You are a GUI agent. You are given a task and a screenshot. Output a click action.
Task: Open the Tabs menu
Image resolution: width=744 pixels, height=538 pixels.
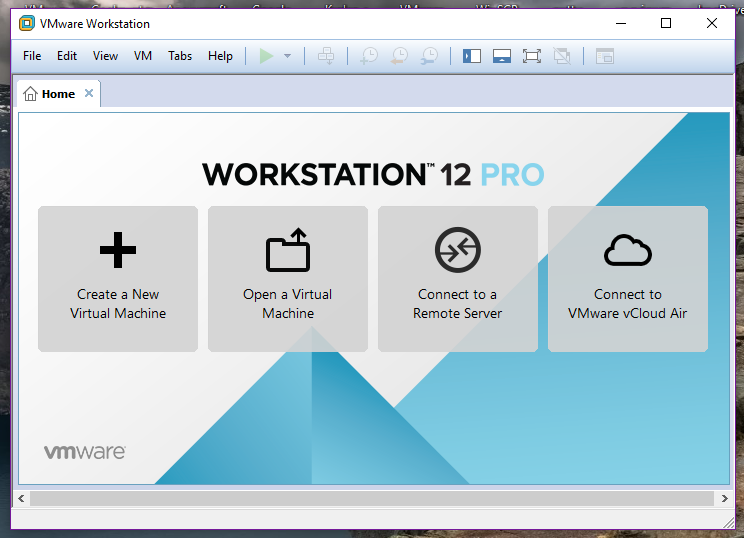(180, 56)
